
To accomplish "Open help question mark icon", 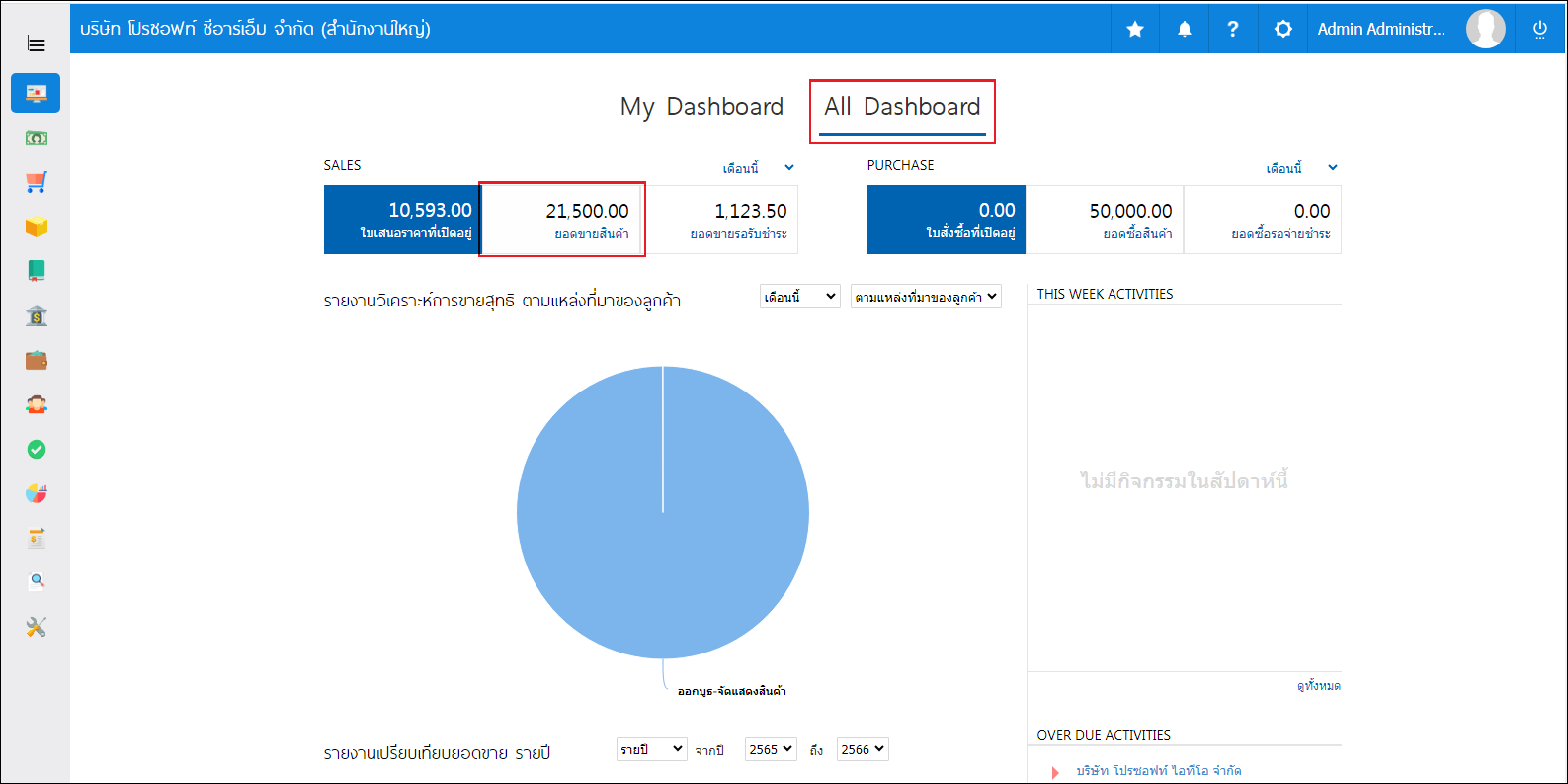I will pos(1233,29).
